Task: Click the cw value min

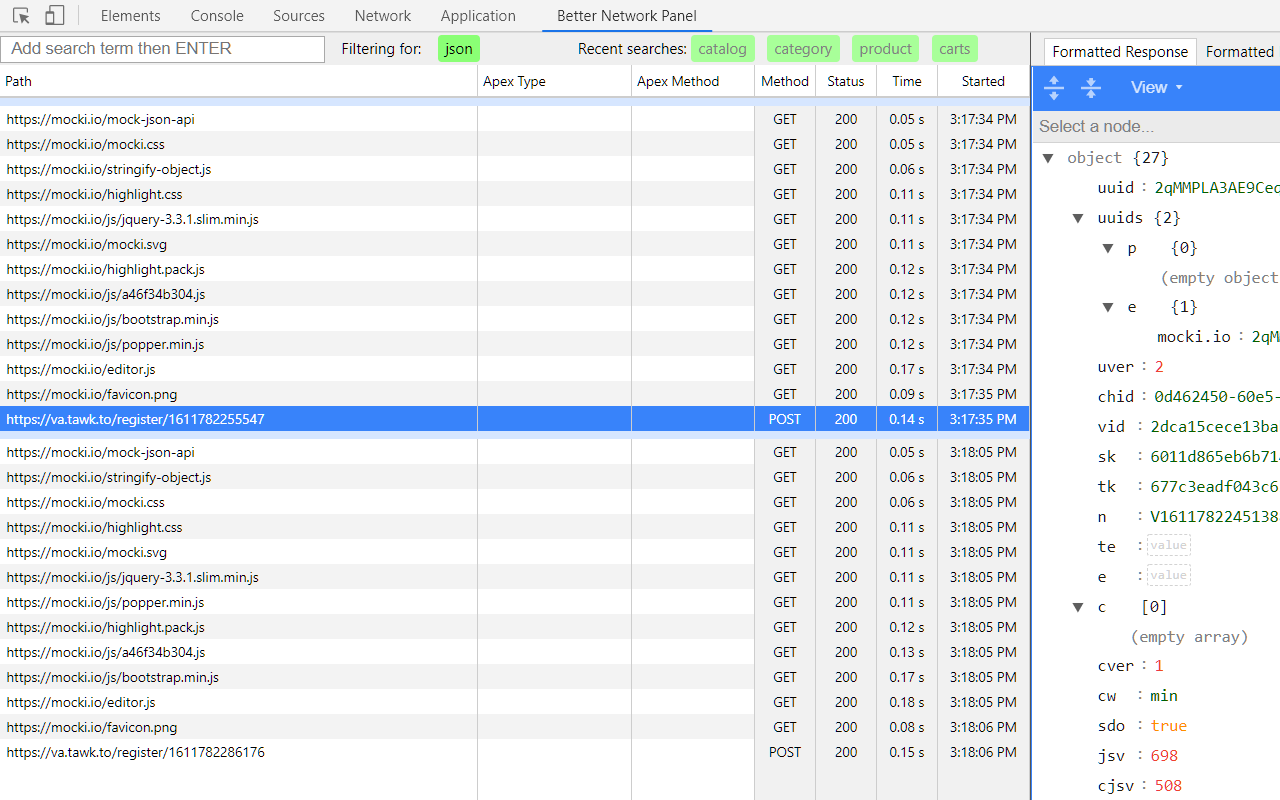Action: tap(1164, 696)
